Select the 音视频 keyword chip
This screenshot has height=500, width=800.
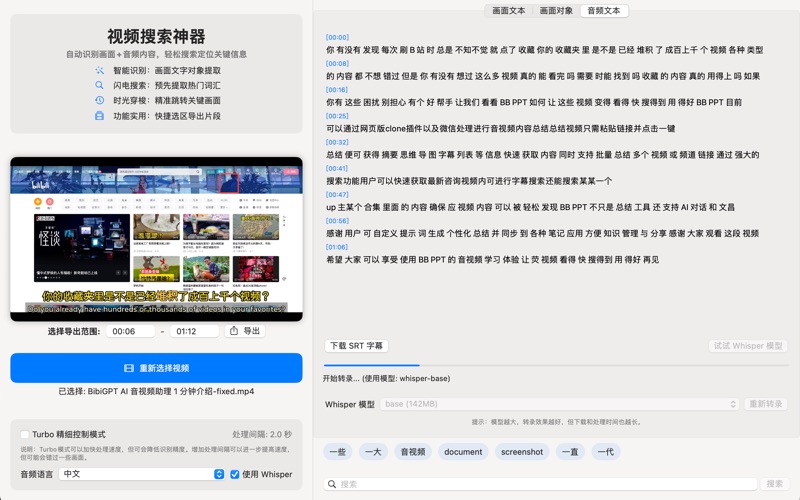point(413,452)
